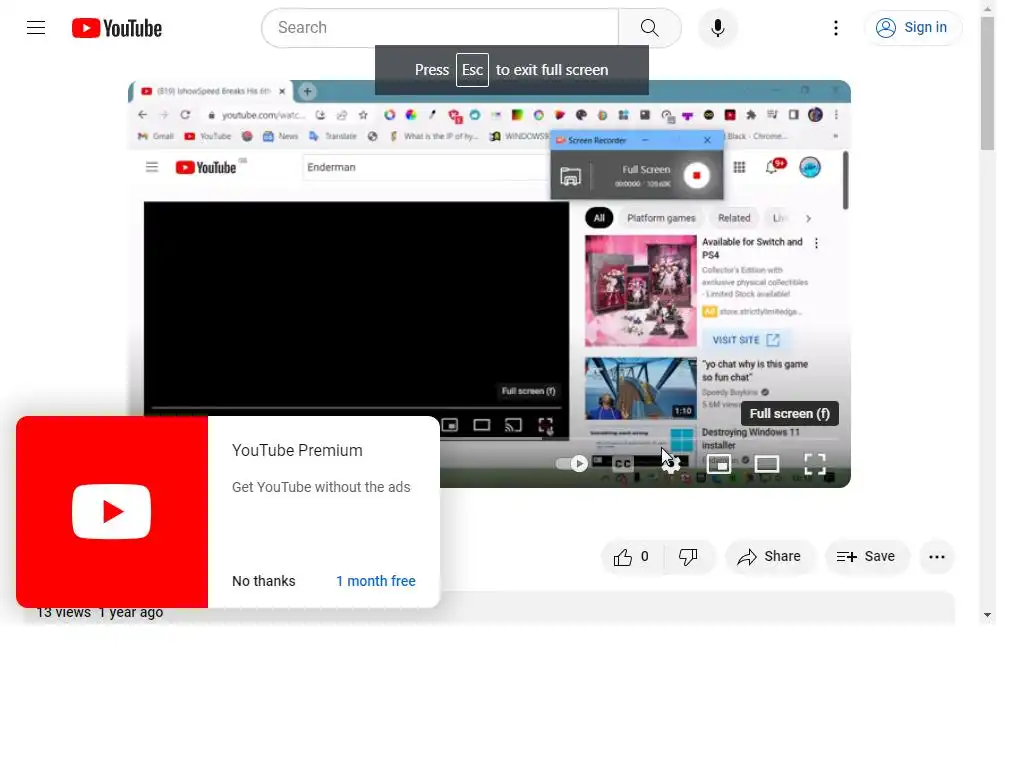
Task: Open the Share dialog
Action: click(769, 556)
